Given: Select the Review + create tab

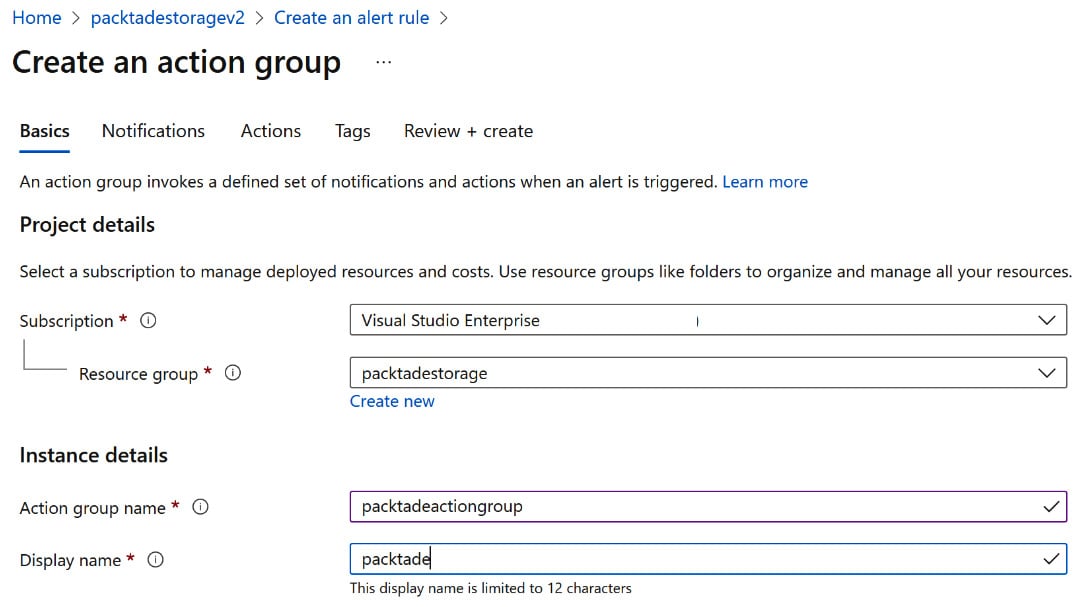Looking at the screenshot, I should [x=468, y=131].
